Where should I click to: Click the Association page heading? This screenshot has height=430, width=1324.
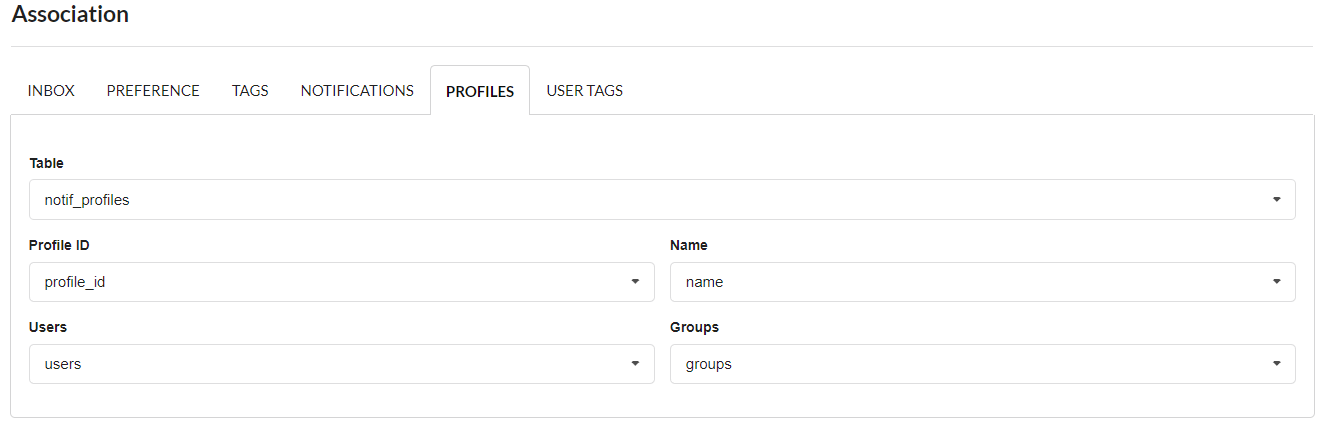click(70, 15)
